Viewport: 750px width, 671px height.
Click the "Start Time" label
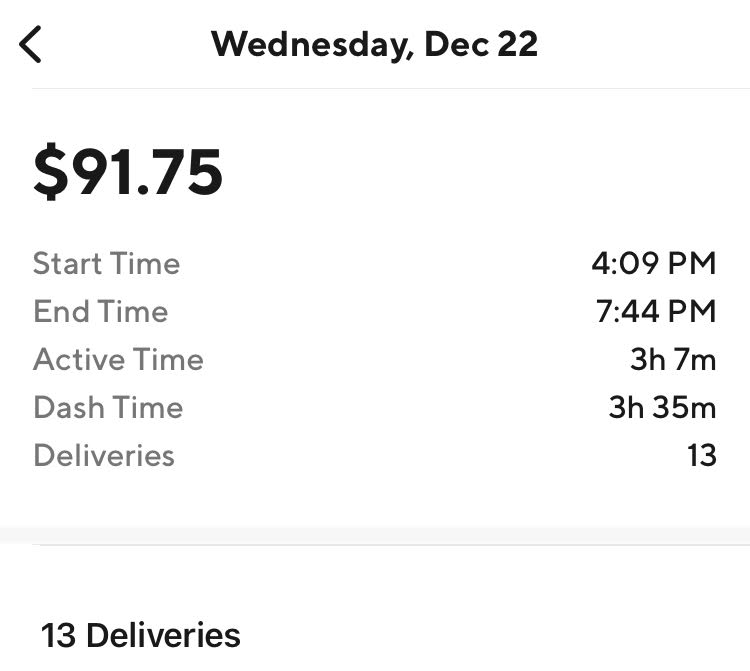[106, 264]
